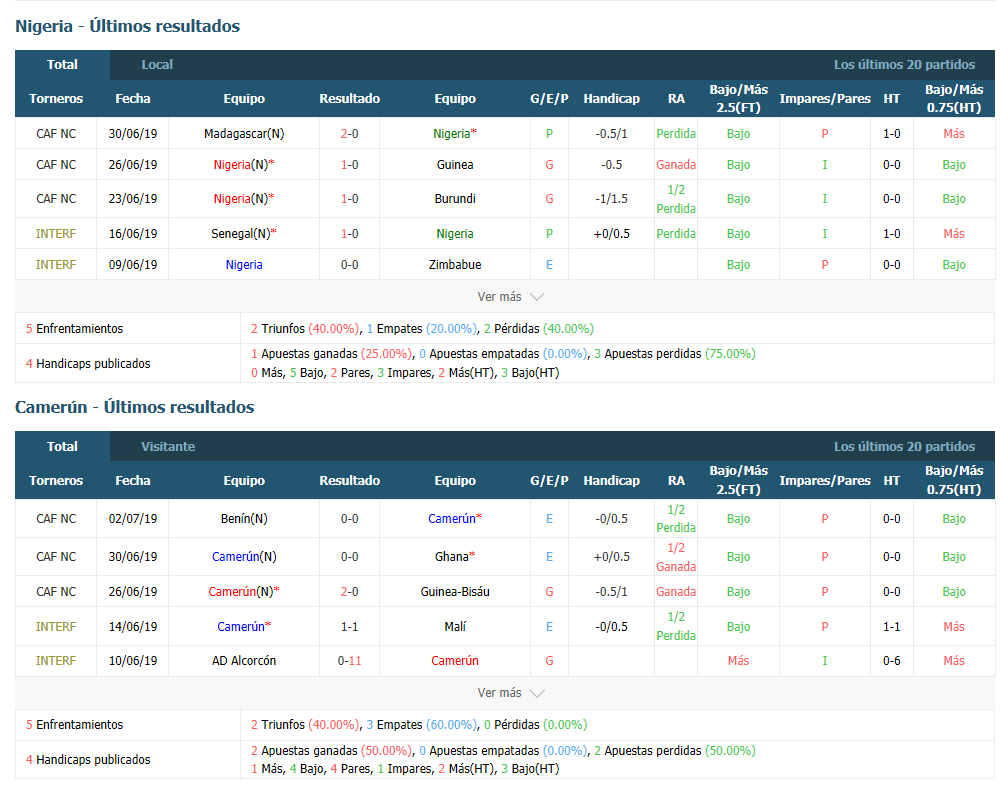Open Nigeria's last 20 matches filter

coord(904,64)
